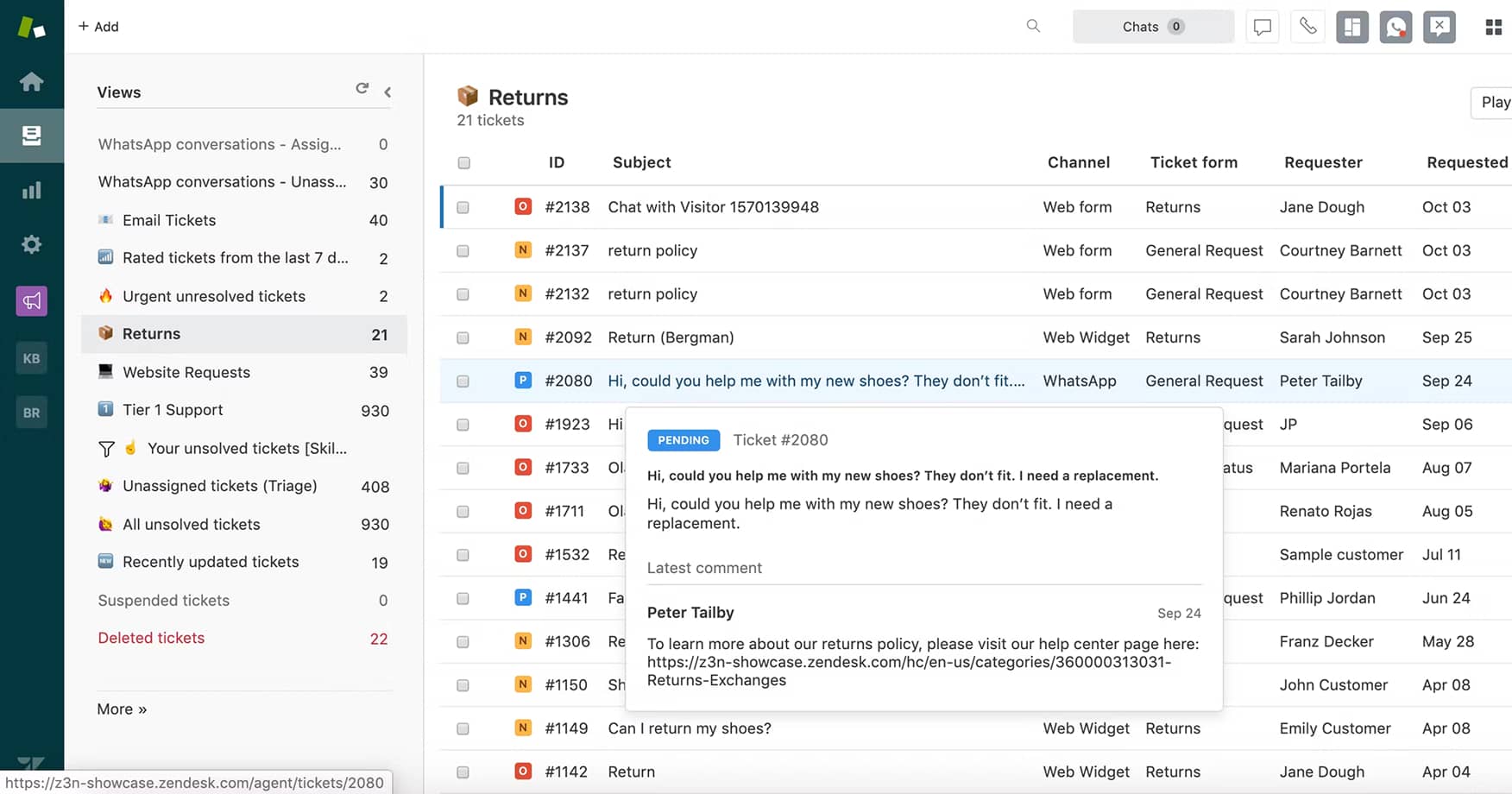
Task: Open the Admin gear icon in sidebar
Action: [x=32, y=244]
